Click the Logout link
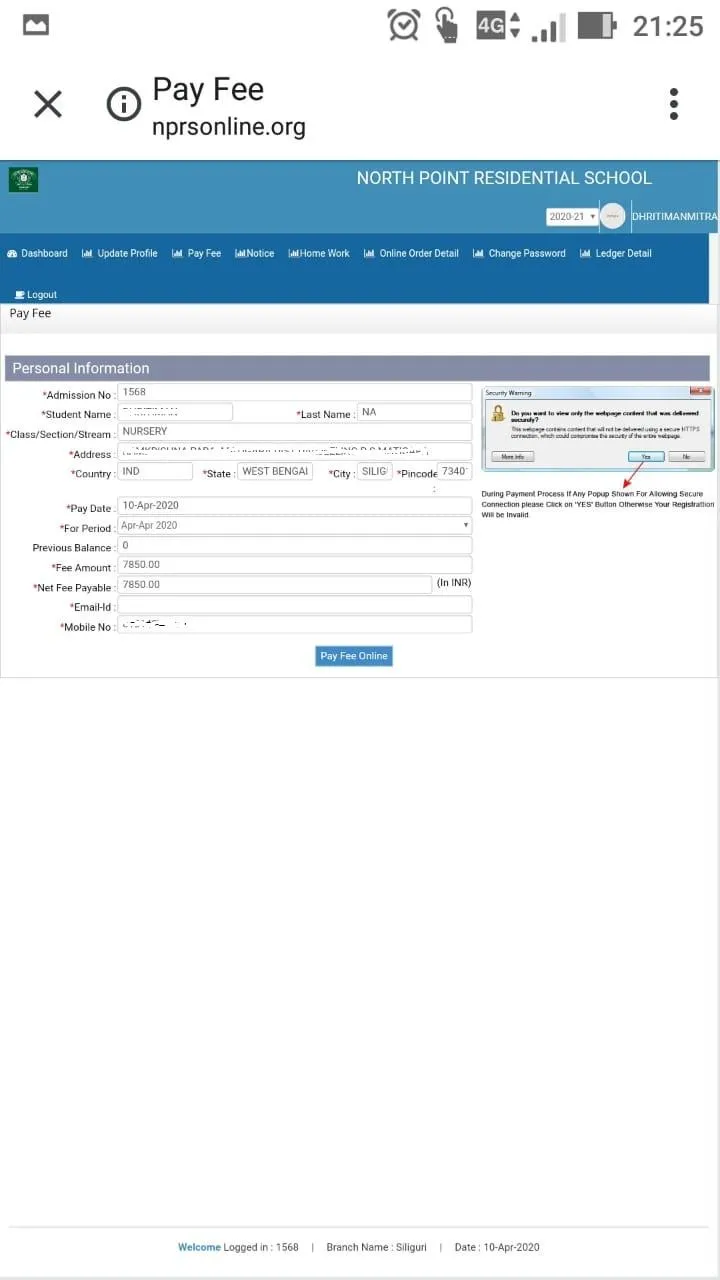 coord(36,295)
